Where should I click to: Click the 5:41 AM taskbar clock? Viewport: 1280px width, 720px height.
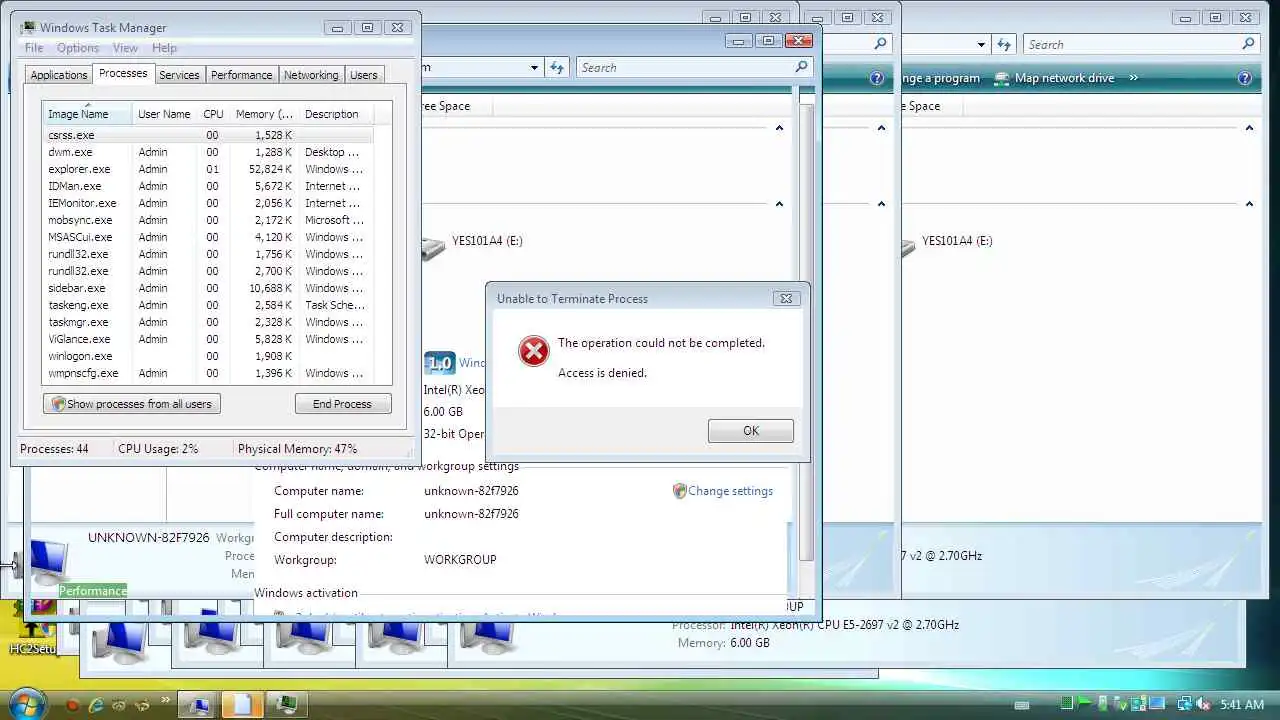point(1242,705)
